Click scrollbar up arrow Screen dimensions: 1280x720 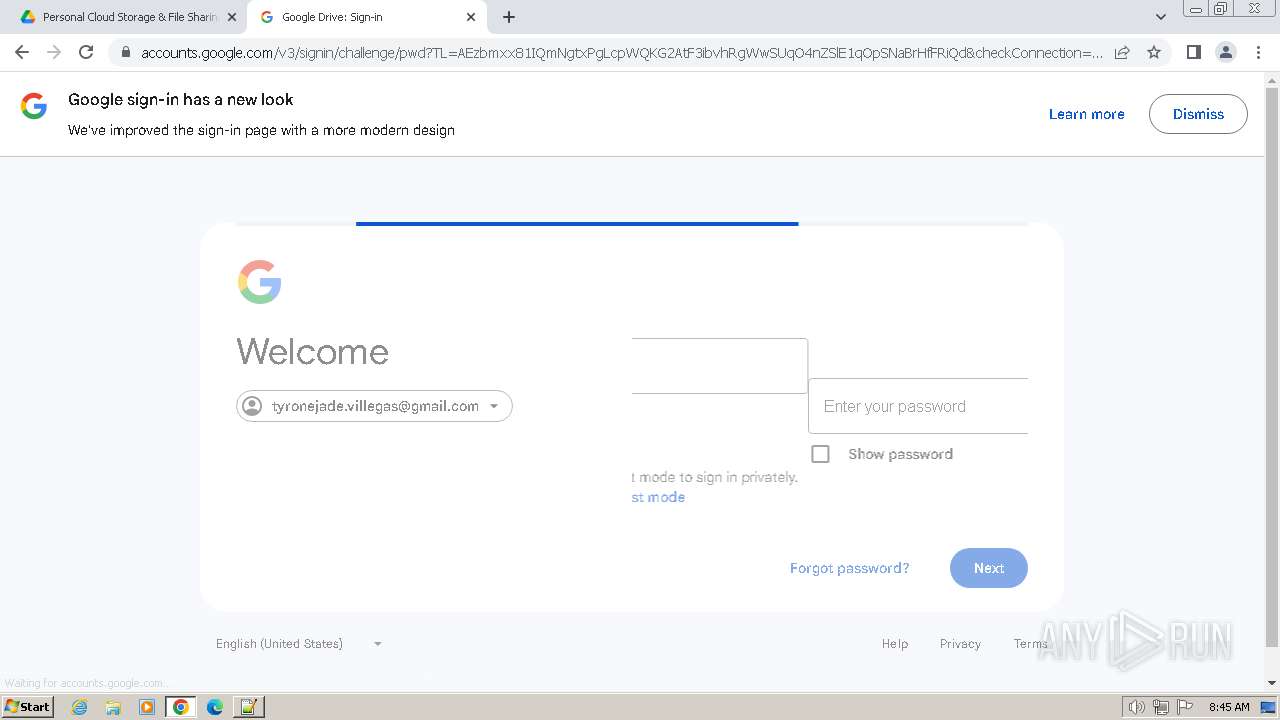coord(1272,80)
